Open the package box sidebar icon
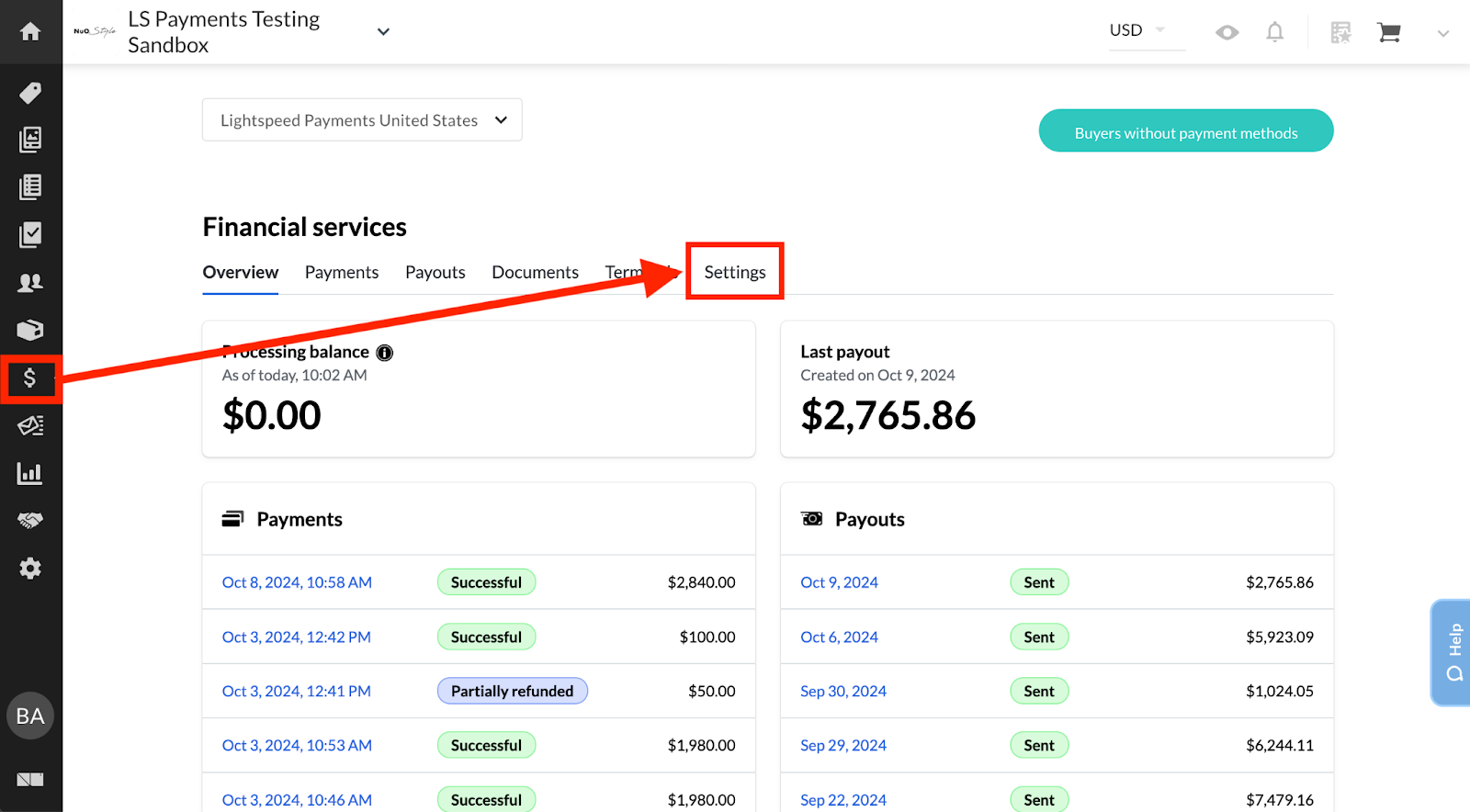The width and height of the screenshot is (1470, 812). [x=30, y=330]
